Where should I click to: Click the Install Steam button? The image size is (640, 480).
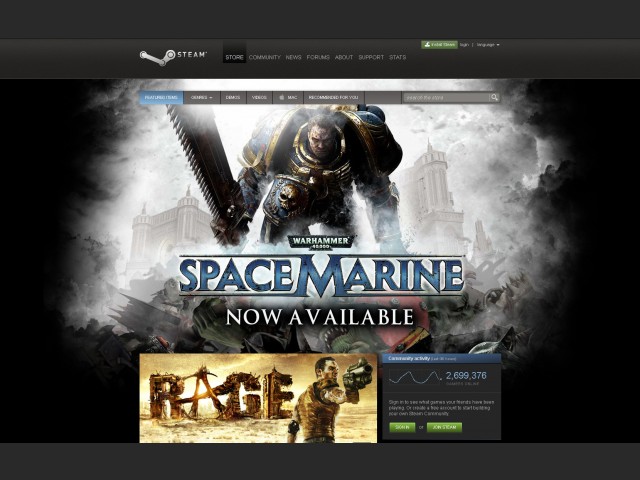(x=439, y=44)
